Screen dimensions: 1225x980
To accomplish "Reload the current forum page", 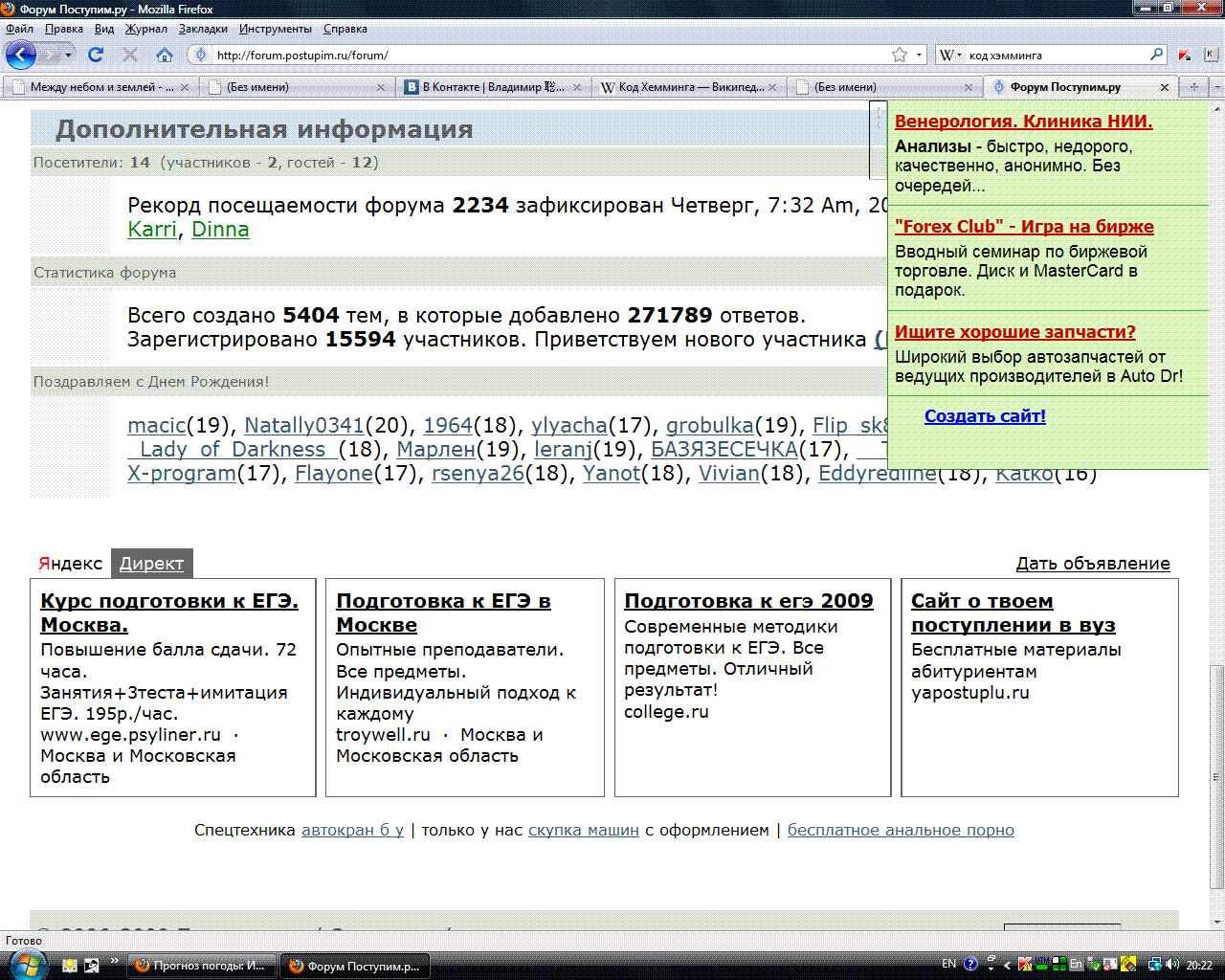I will click(x=96, y=55).
